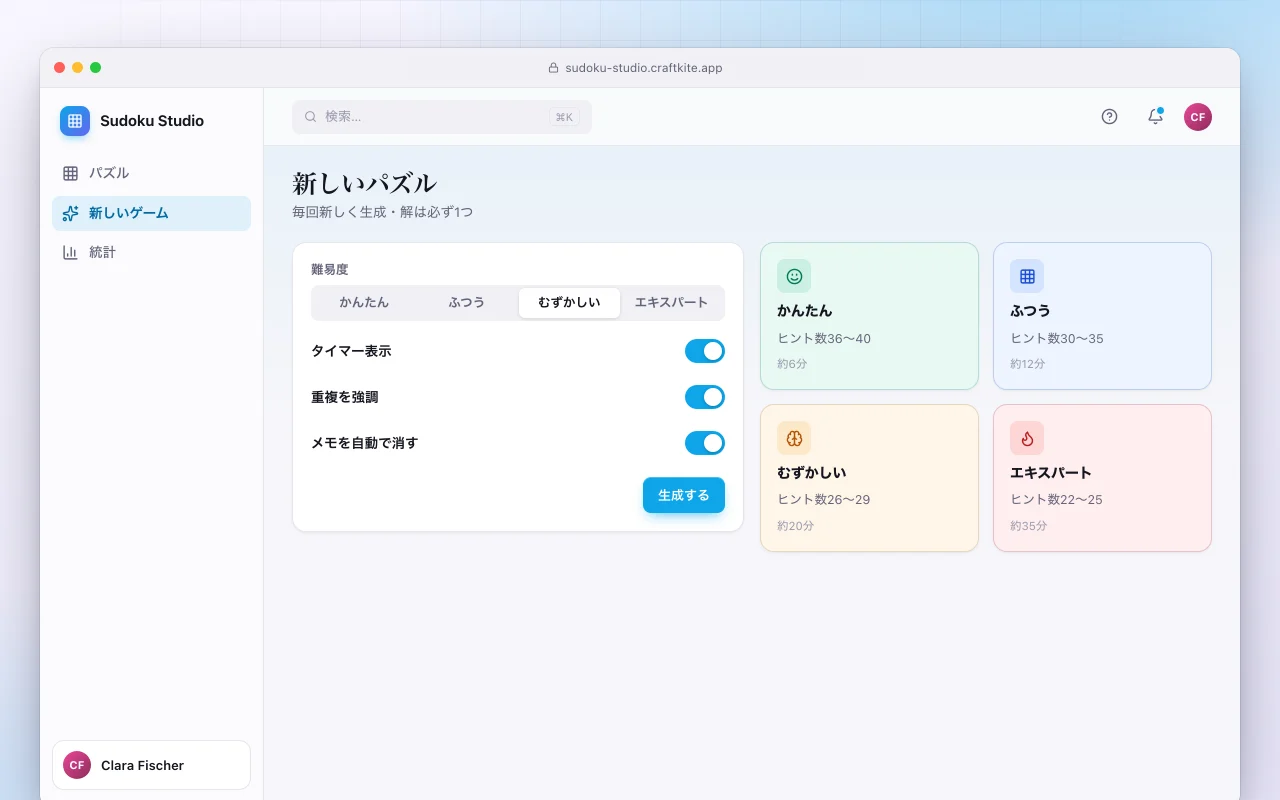Click the CF avatar in the top bar
Viewport: 1280px width, 800px height.
pos(1198,117)
